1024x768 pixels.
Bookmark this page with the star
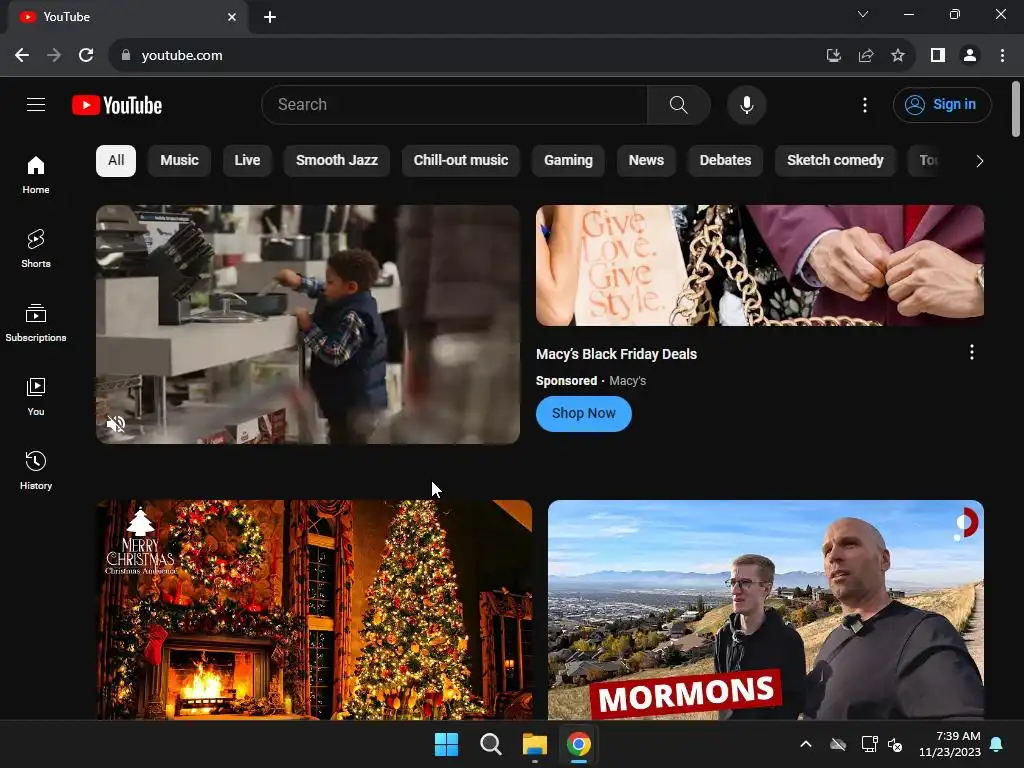click(x=898, y=56)
